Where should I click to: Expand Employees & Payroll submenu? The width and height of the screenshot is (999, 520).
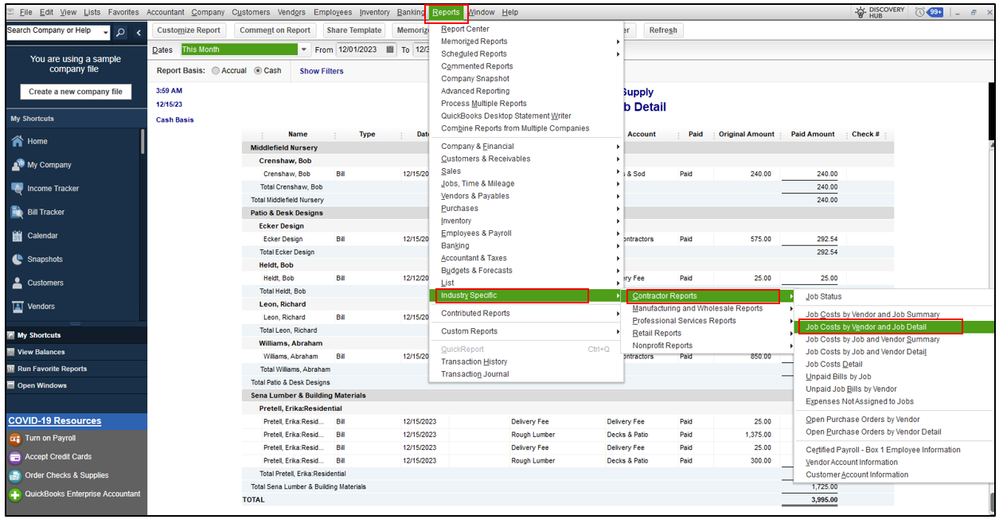[617, 233]
